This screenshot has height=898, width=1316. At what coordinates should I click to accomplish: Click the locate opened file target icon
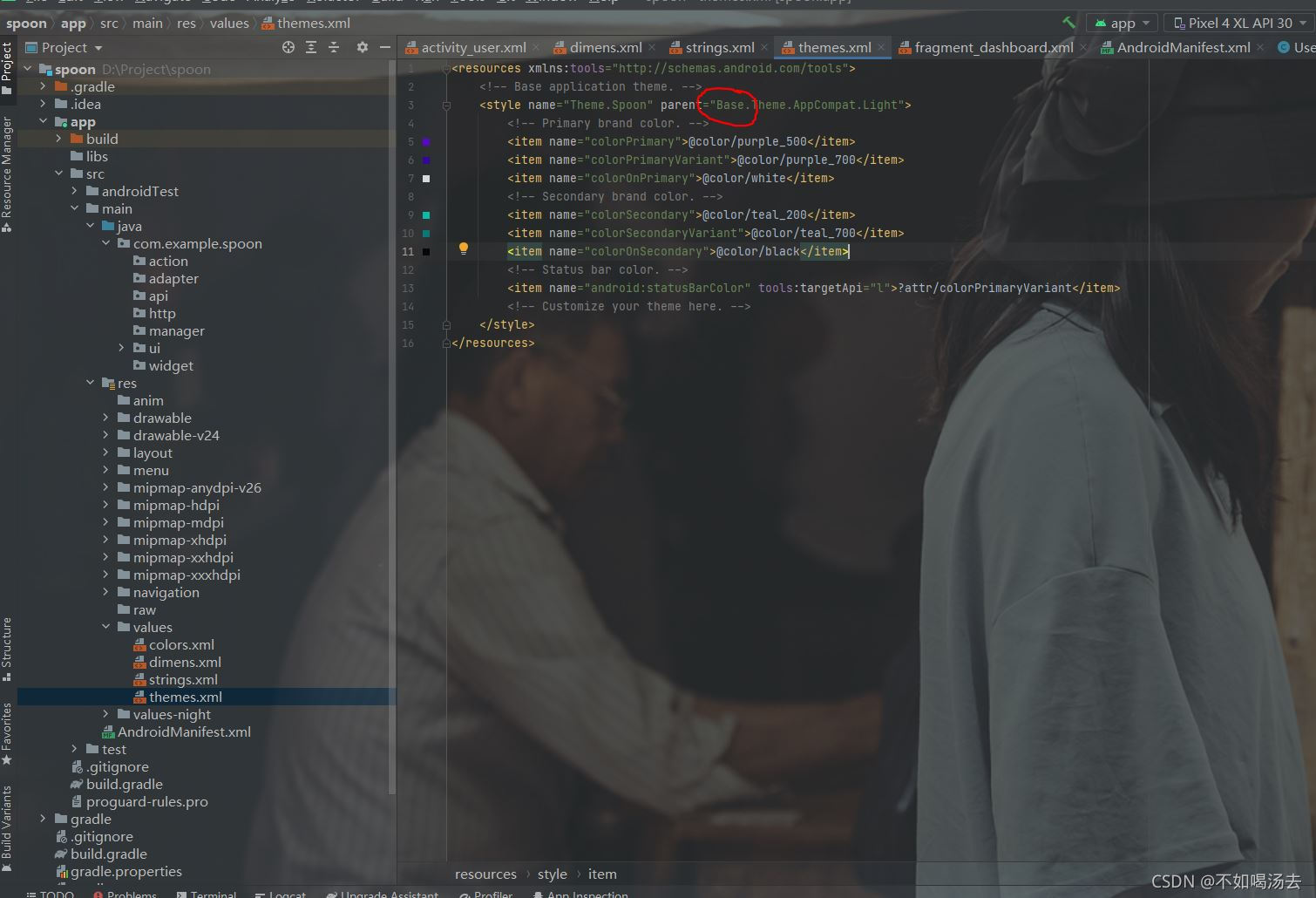tap(288, 47)
